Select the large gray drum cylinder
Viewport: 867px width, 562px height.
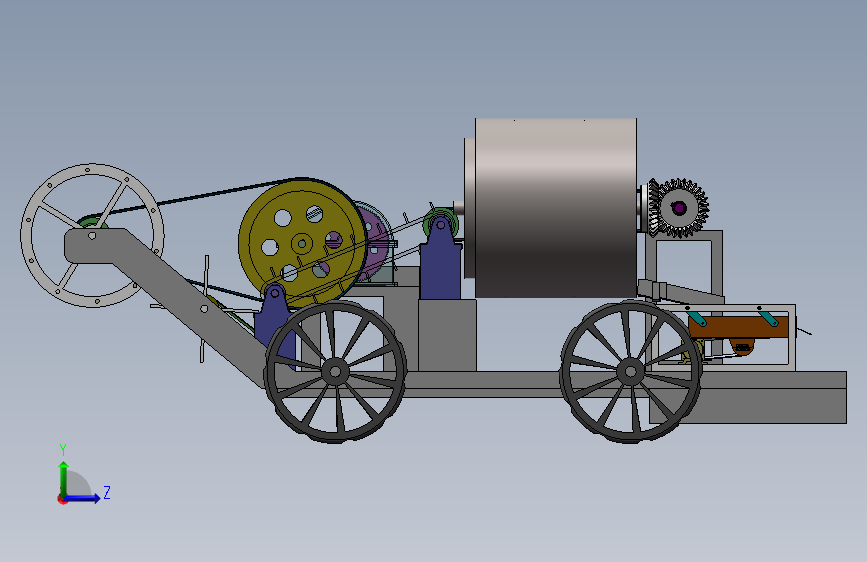pyautogui.click(x=556, y=207)
